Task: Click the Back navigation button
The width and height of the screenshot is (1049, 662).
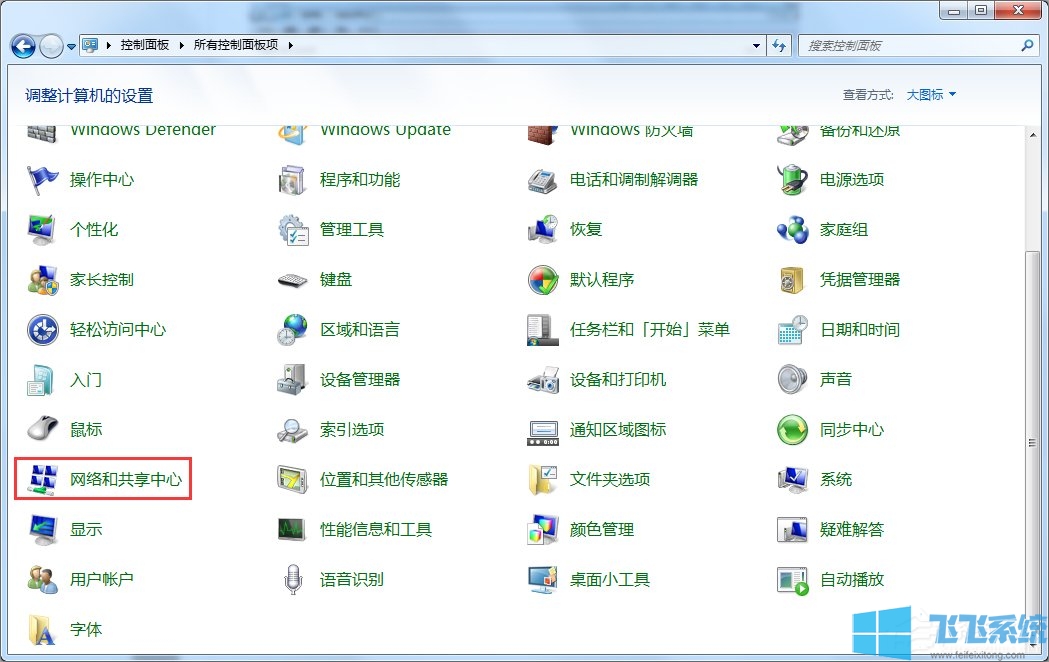Action: (x=23, y=46)
